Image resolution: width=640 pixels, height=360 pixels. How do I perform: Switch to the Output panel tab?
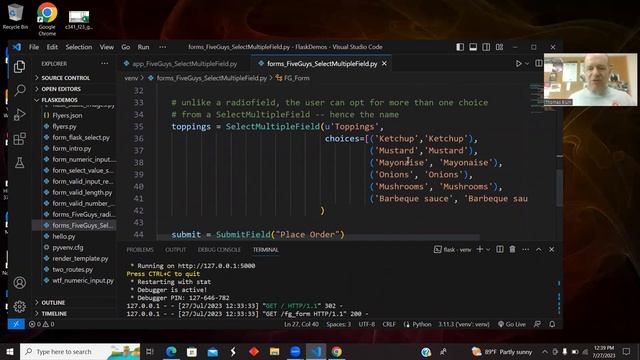click(x=176, y=249)
